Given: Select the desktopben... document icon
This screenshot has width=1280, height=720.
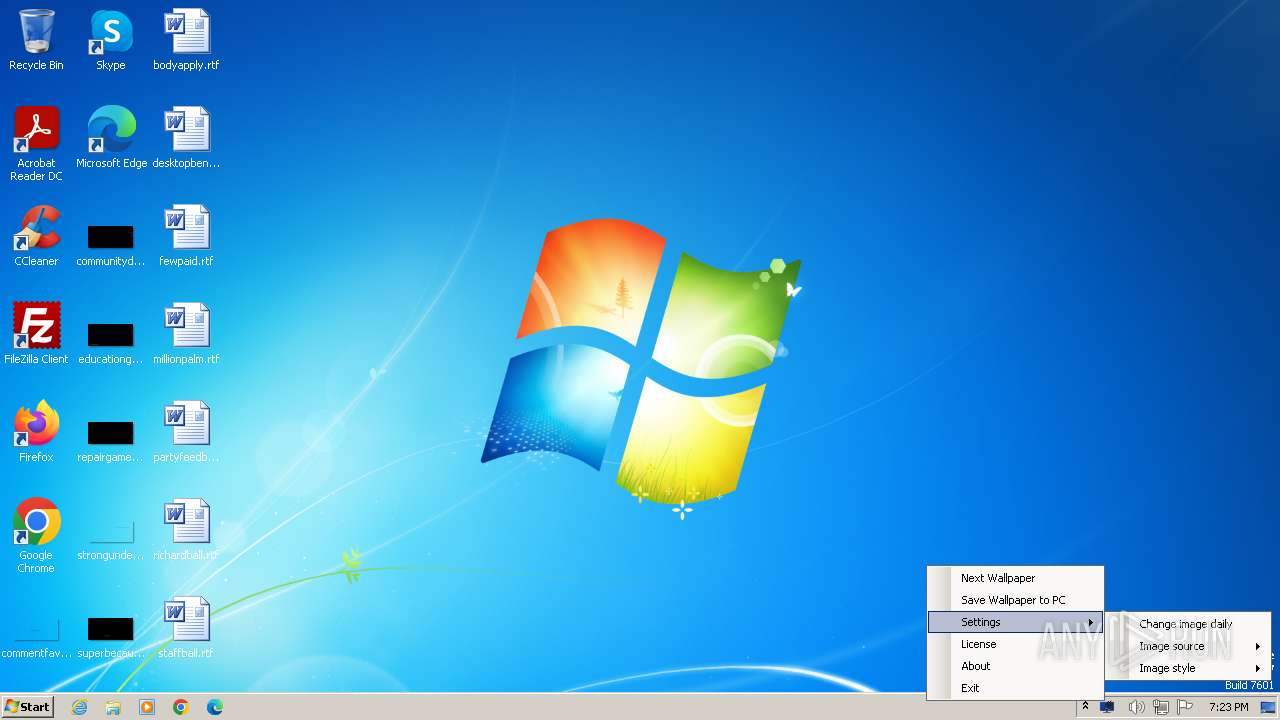Looking at the screenshot, I should pyautogui.click(x=186, y=138).
